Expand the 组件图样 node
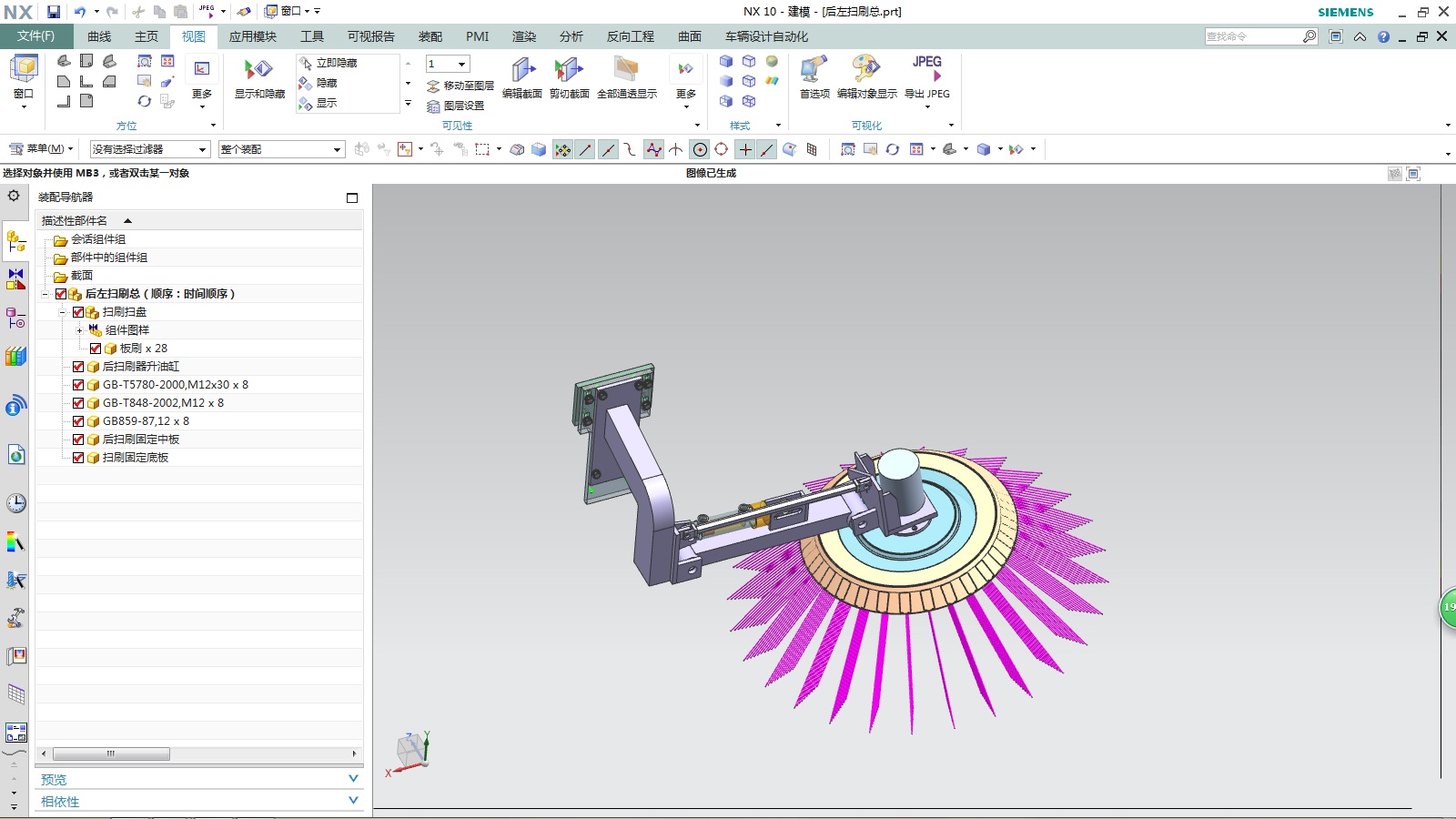 click(x=79, y=330)
